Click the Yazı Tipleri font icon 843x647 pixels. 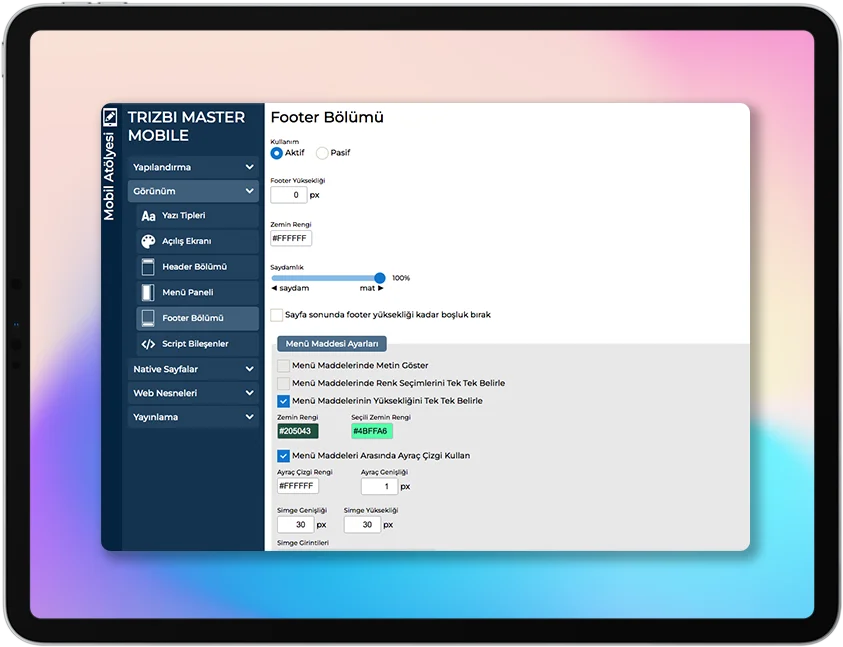coord(148,216)
